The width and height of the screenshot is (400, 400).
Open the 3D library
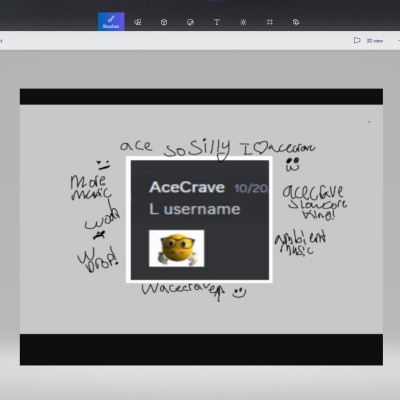pos(296,22)
